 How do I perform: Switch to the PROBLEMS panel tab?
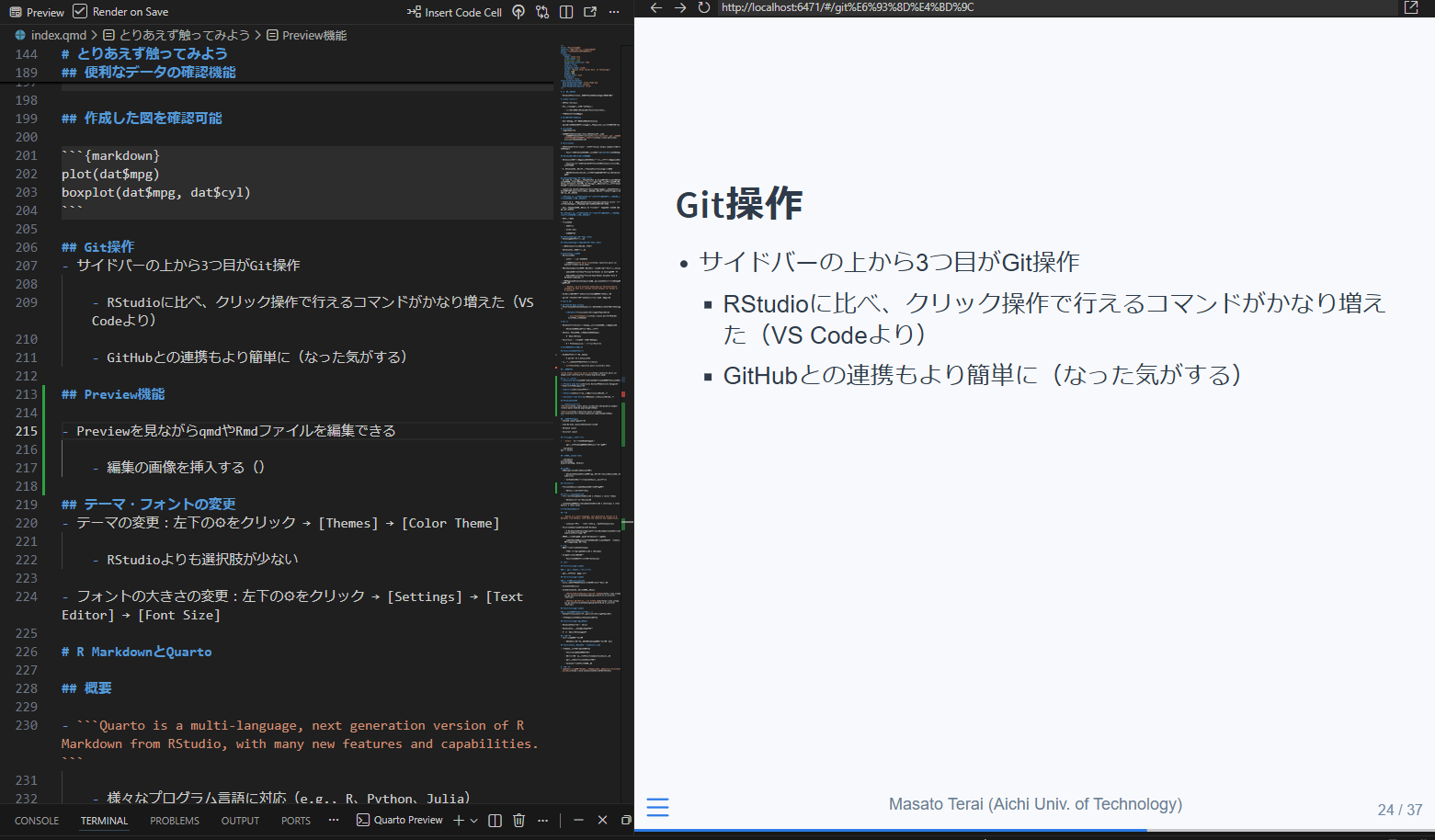coord(175,821)
